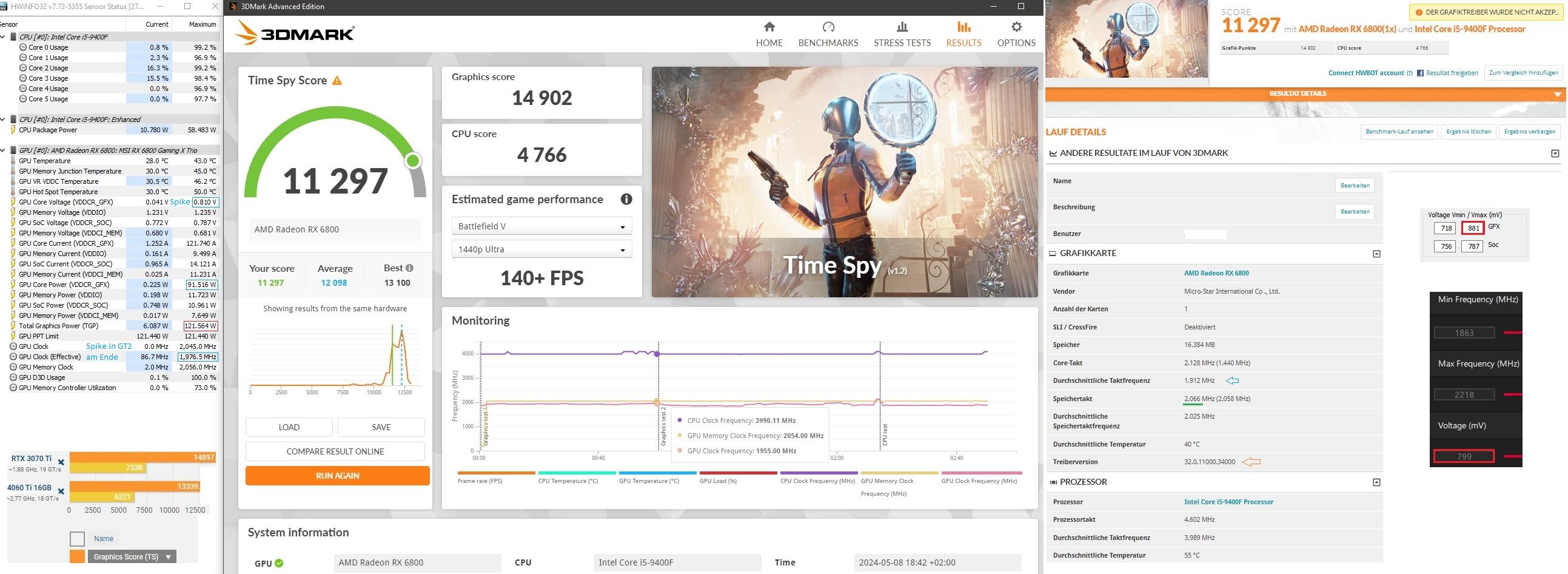Click Bearbeiten in the Beschreibung row
The width and height of the screenshot is (1568, 574).
click(x=1355, y=211)
